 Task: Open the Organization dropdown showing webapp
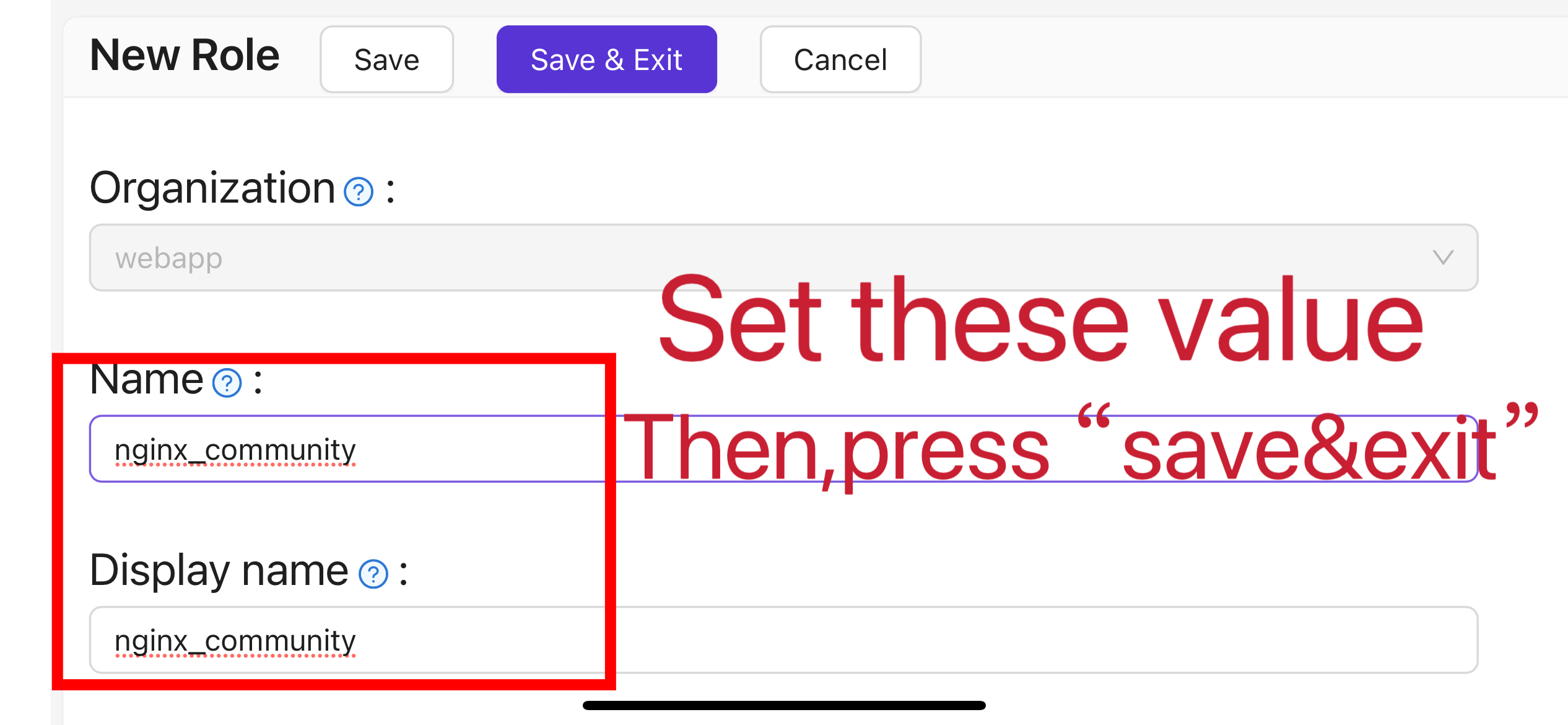pyautogui.click(x=783, y=258)
